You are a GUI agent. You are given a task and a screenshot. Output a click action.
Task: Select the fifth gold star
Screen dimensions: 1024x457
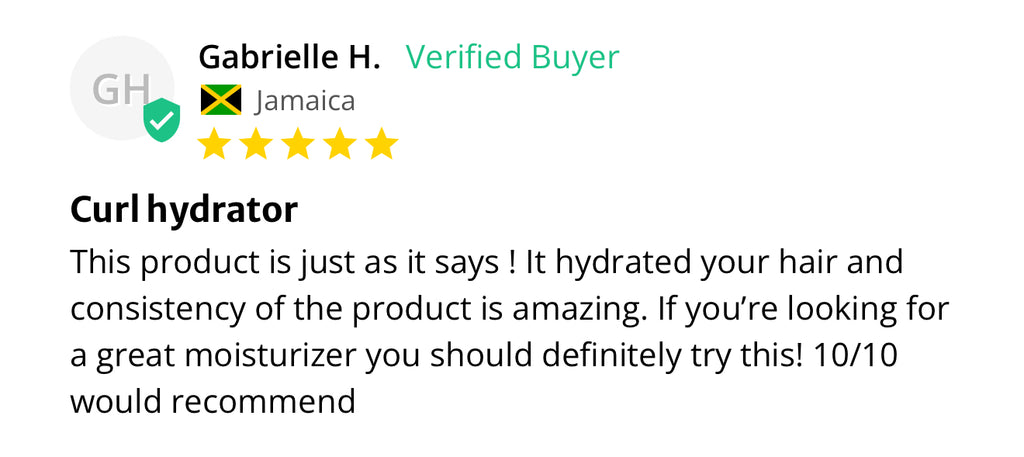pyautogui.click(x=382, y=144)
